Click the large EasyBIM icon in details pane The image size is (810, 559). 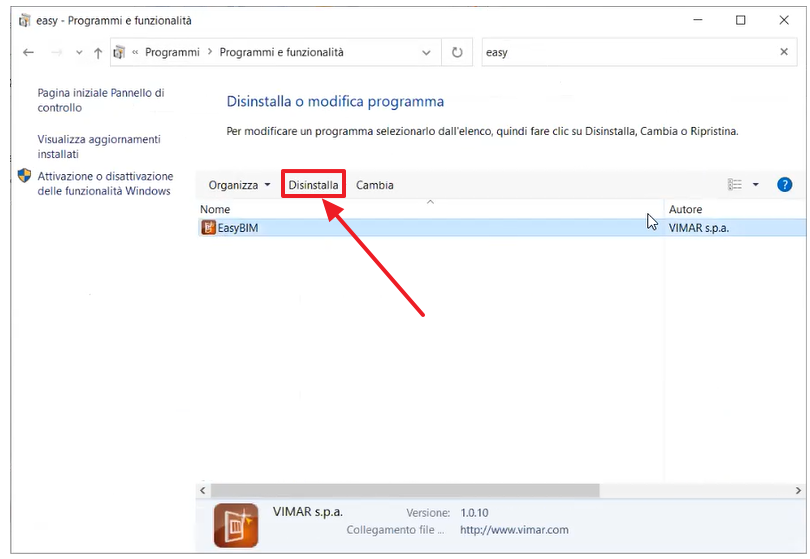[x=236, y=525]
